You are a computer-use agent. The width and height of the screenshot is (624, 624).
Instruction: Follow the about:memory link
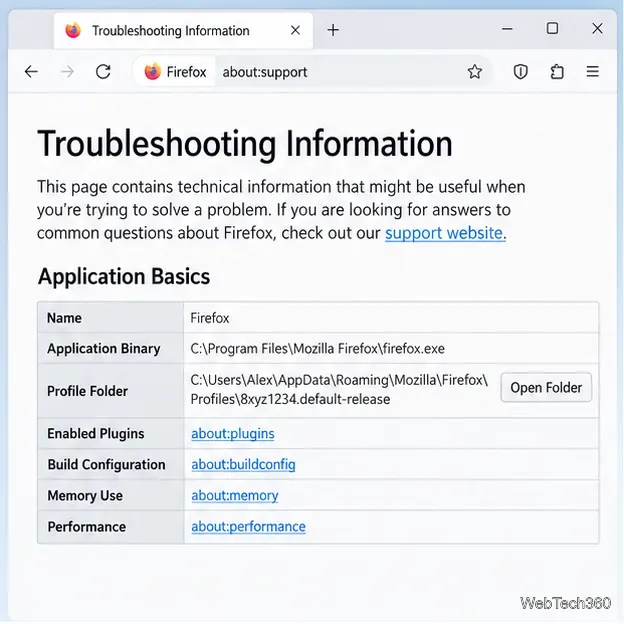[234, 496]
